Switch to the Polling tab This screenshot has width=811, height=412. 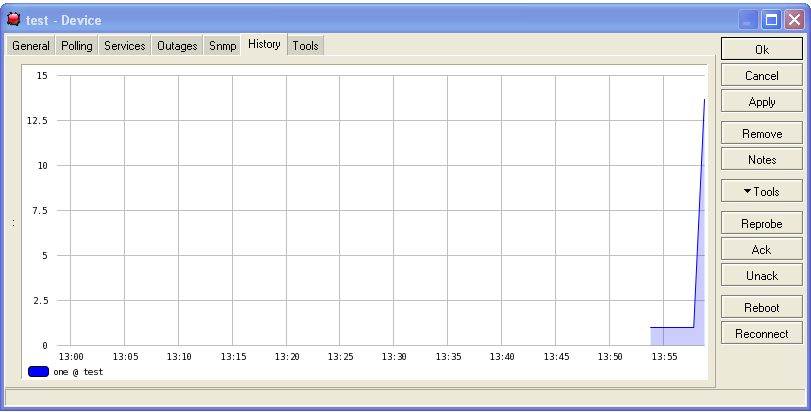[77, 45]
